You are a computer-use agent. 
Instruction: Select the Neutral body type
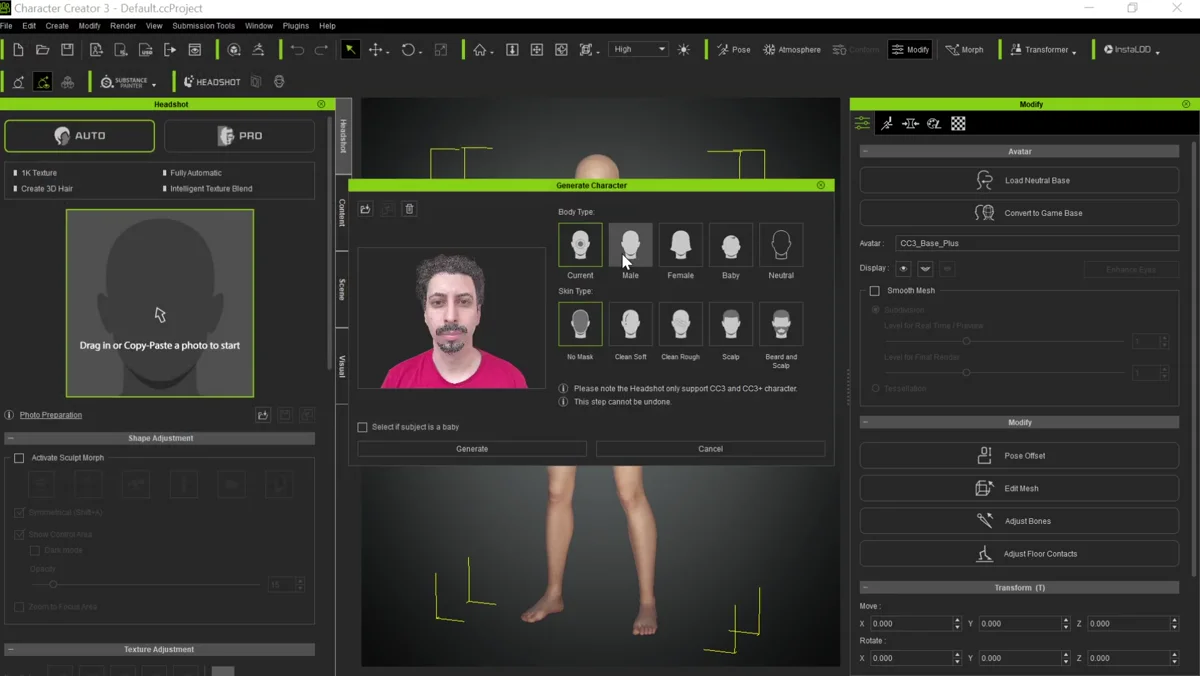click(x=781, y=244)
